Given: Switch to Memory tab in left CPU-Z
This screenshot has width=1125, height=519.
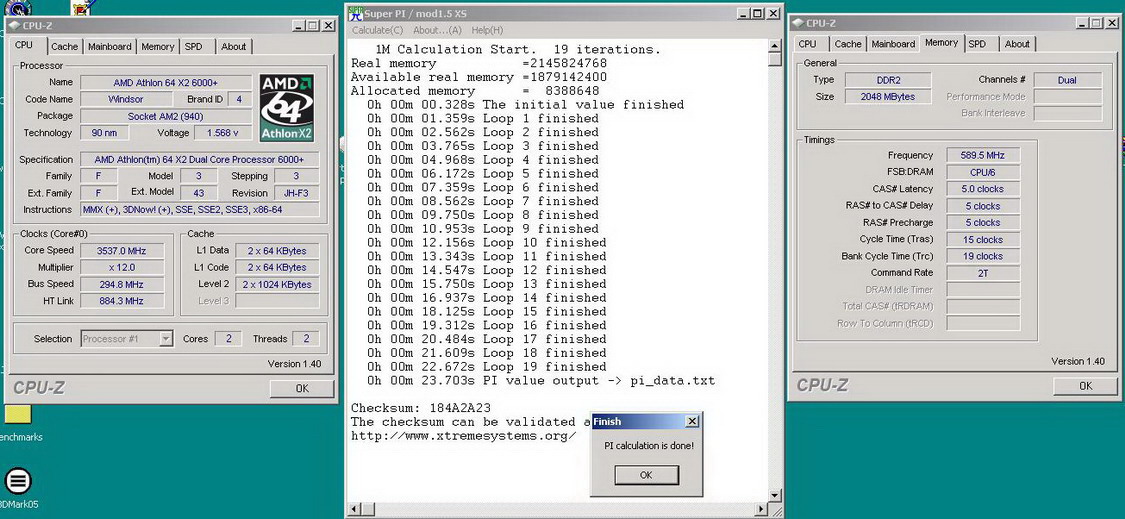Looking at the screenshot, I should click(x=157, y=47).
